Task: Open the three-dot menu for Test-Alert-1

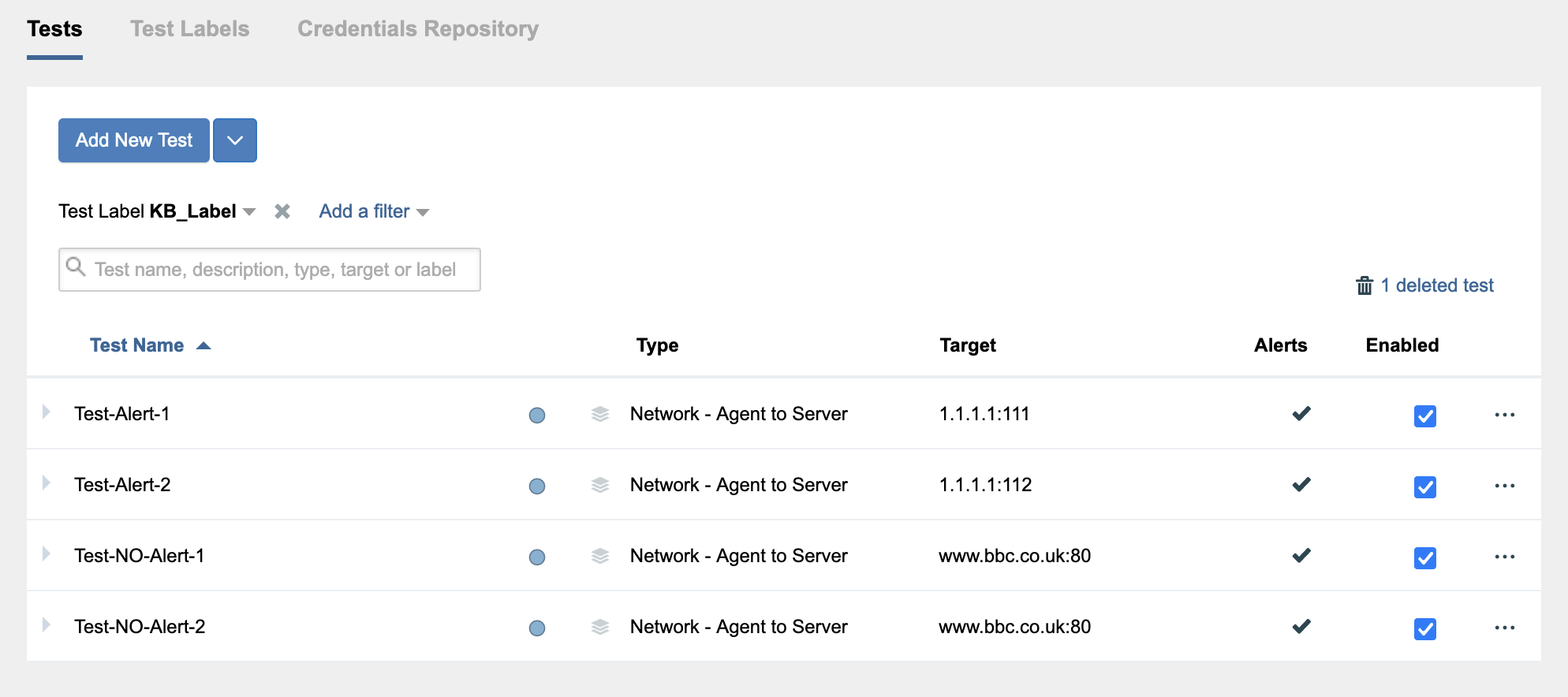Action: point(1505,415)
